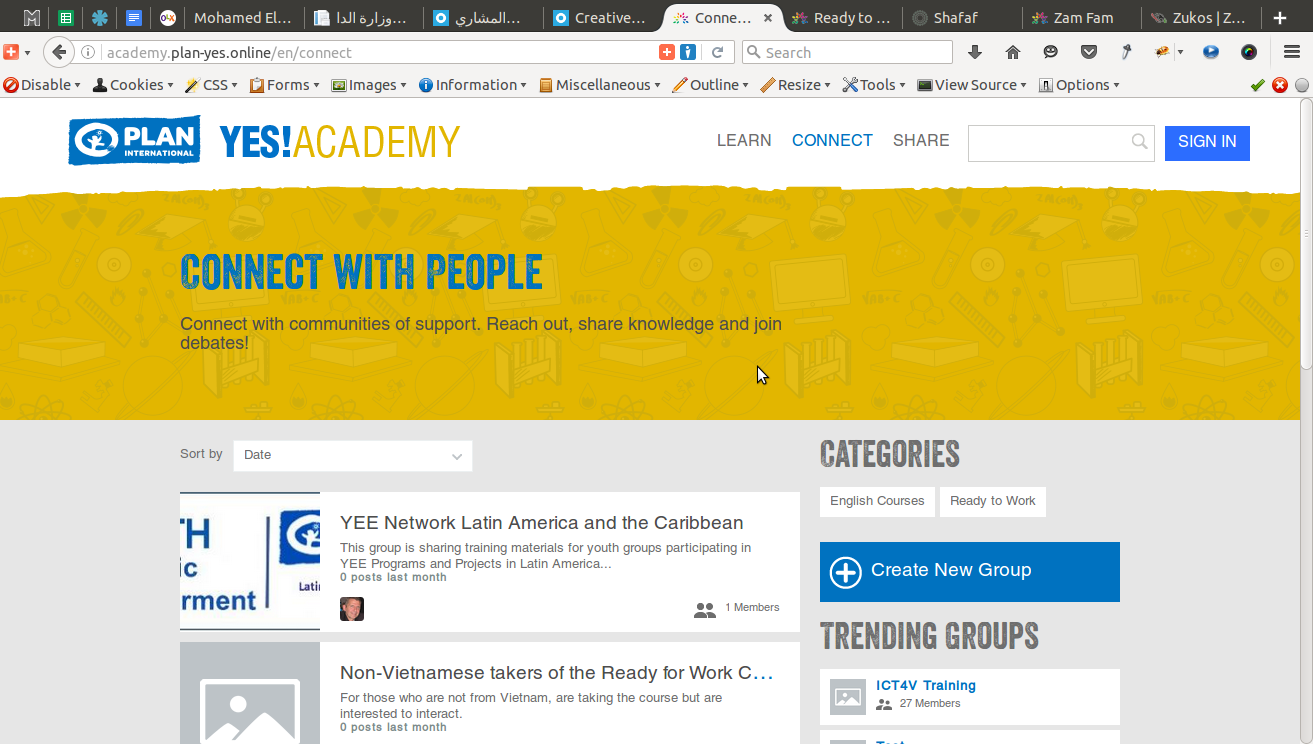
Task: Expand the Sort by Date dropdown
Action: (x=352, y=455)
